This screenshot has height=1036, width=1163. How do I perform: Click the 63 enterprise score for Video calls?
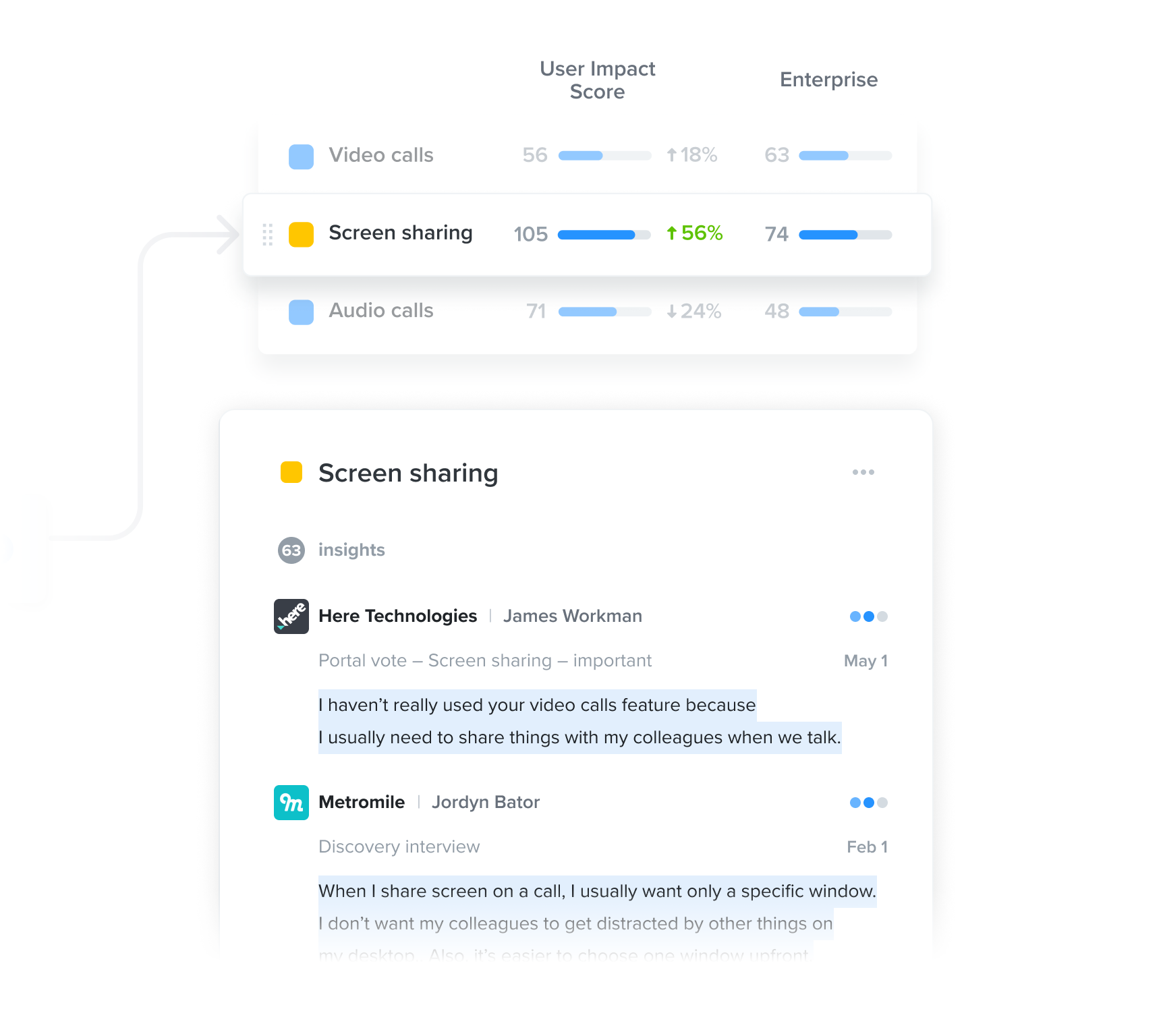click(776, 155)
